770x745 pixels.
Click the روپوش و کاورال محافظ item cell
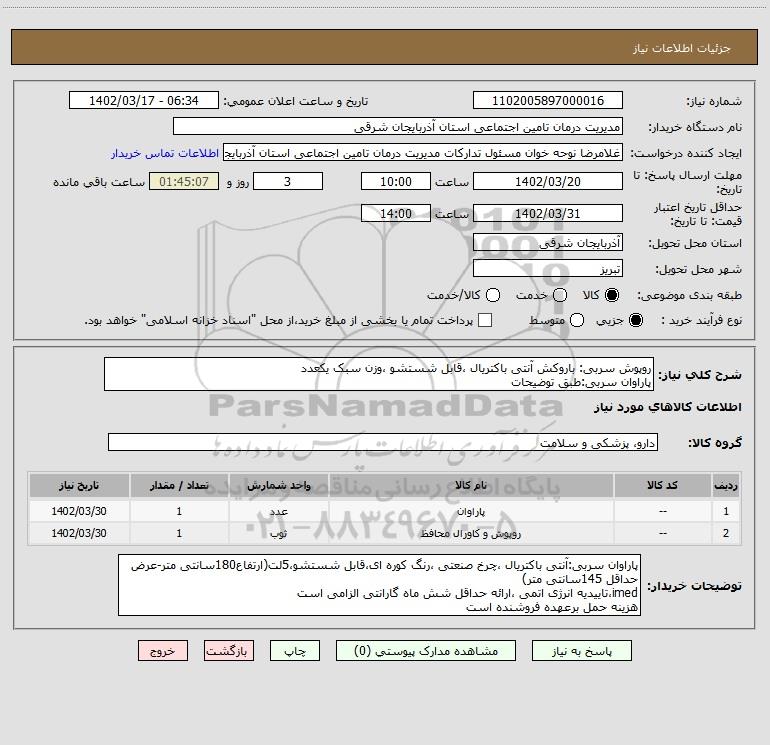pos(470,533)
